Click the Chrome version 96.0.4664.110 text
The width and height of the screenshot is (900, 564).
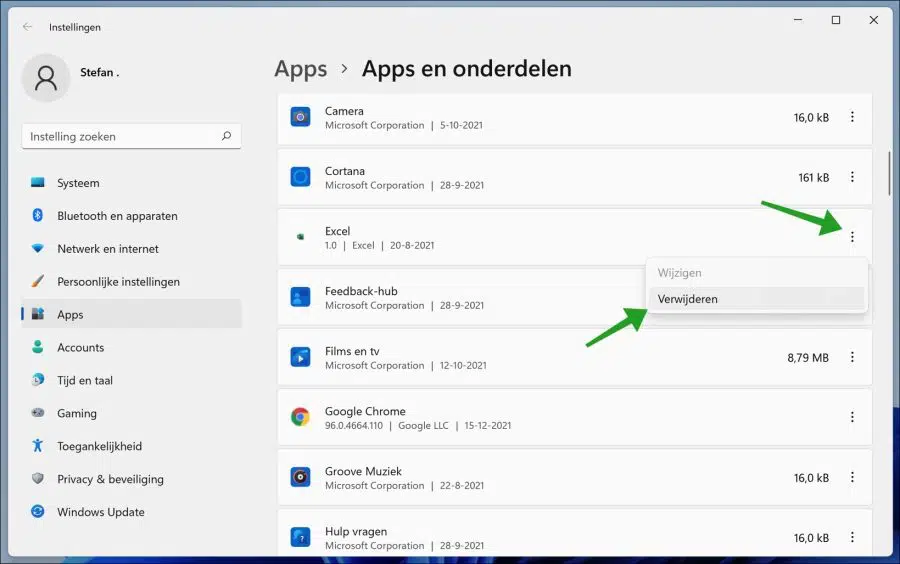(x=354, y=426)
